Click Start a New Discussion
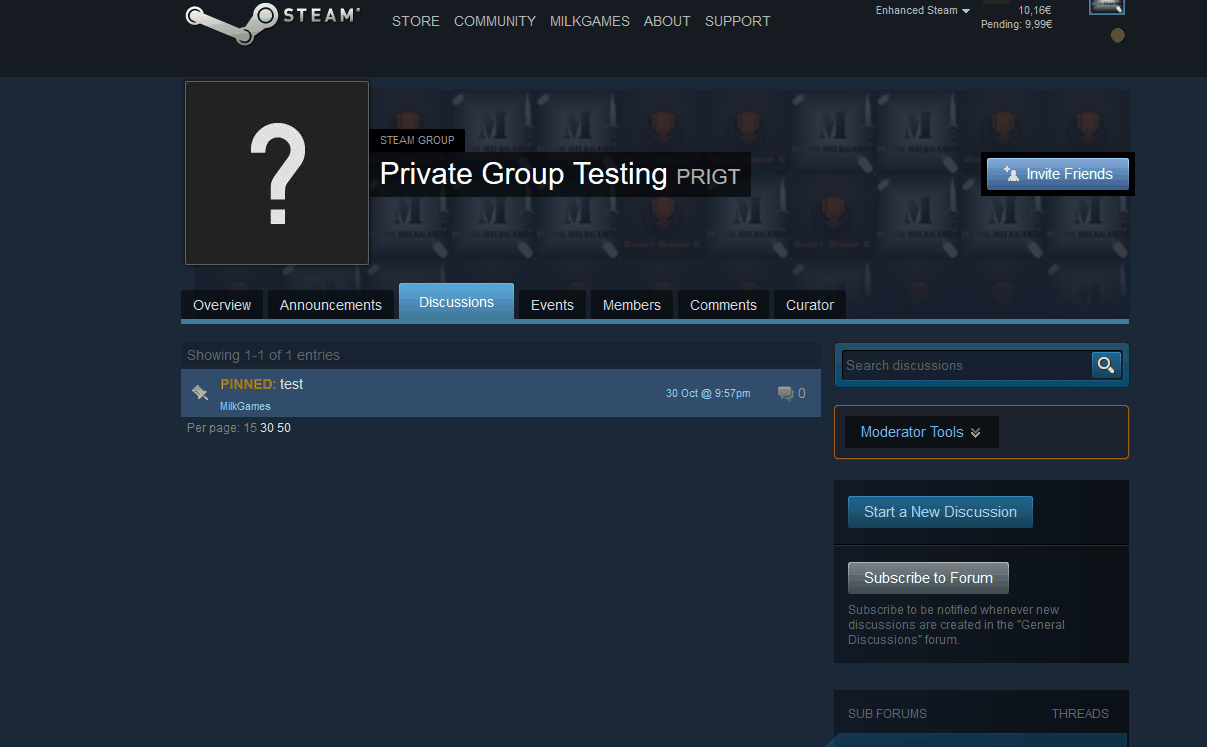This screenshot has width=1207, height=747. (940, 512)
